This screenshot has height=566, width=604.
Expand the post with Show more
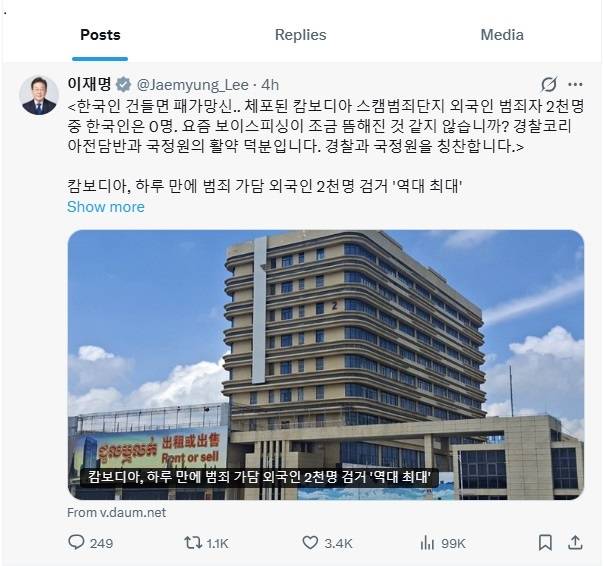(x=106, y=207)
